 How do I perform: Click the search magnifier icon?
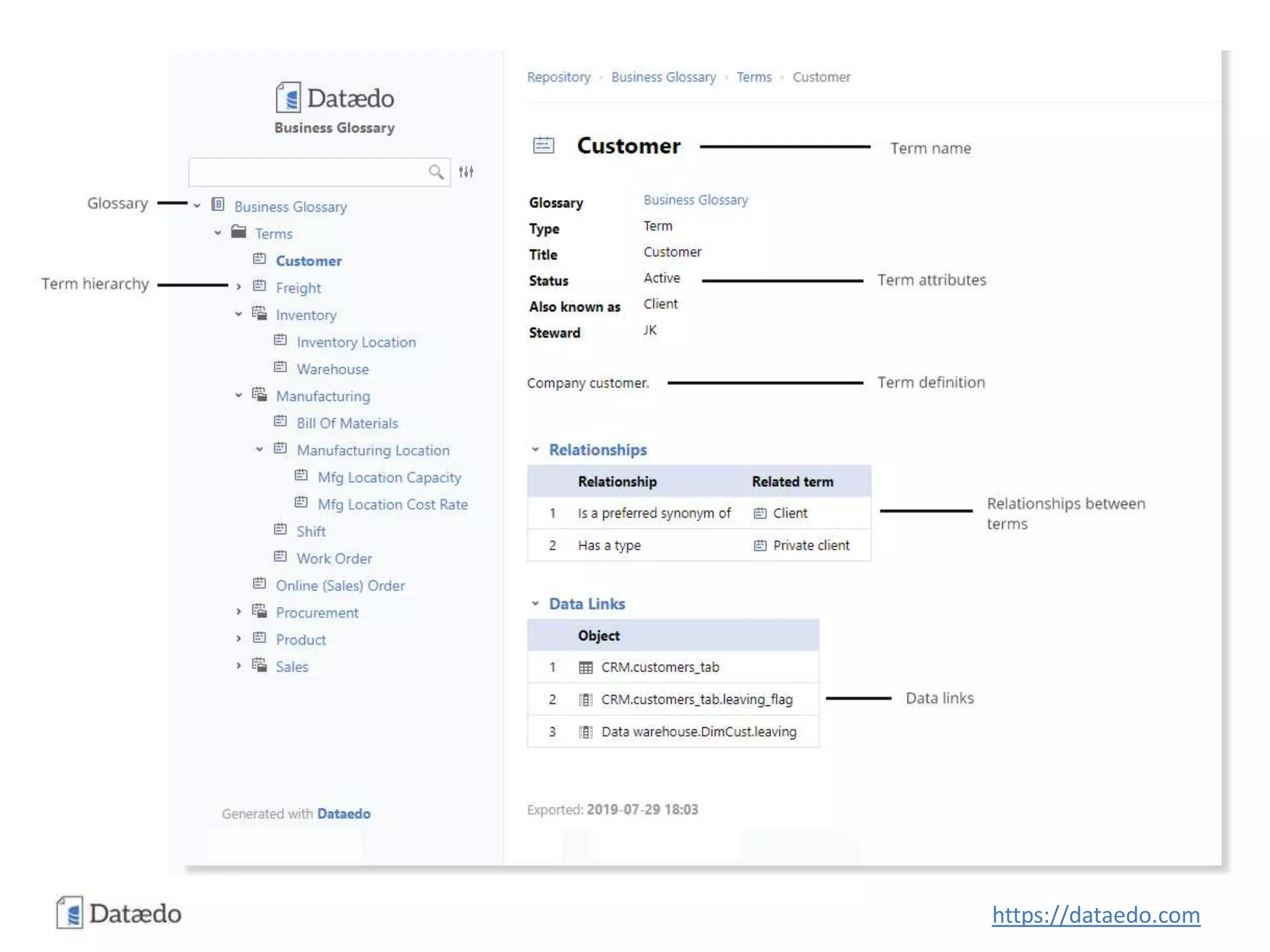click(436, 172)
